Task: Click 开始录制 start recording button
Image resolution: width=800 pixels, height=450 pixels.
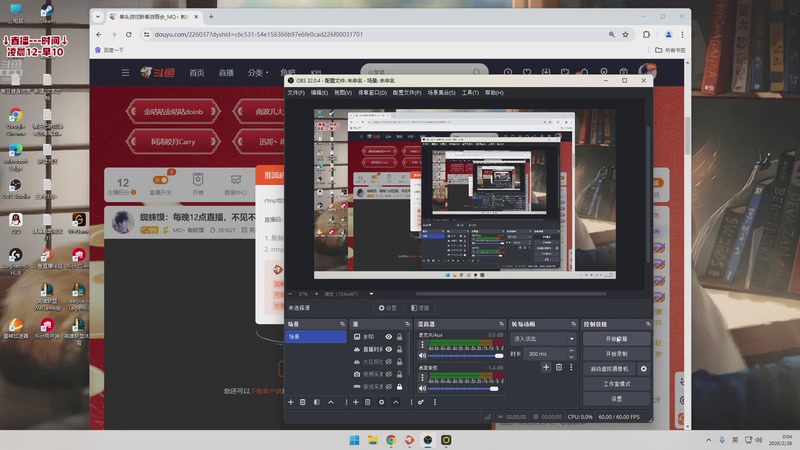Action: tap(617, 354)
